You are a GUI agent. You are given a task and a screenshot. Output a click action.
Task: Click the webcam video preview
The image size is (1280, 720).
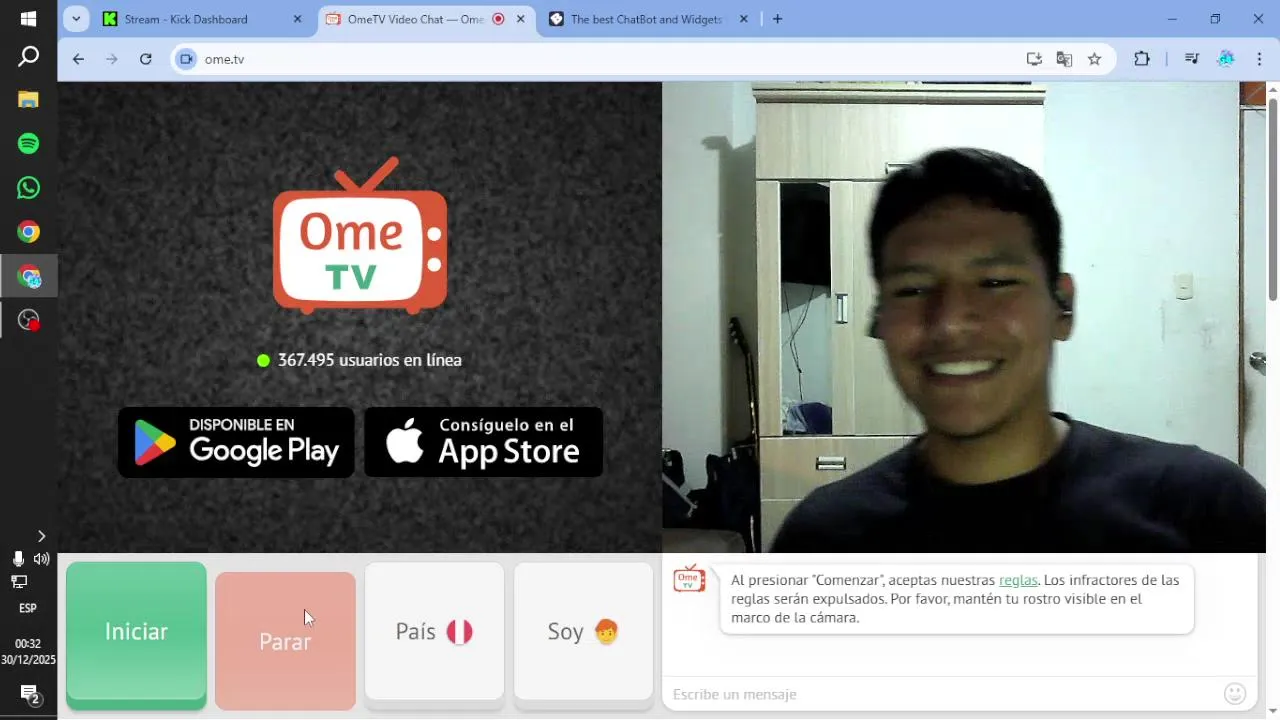[964, 317]
